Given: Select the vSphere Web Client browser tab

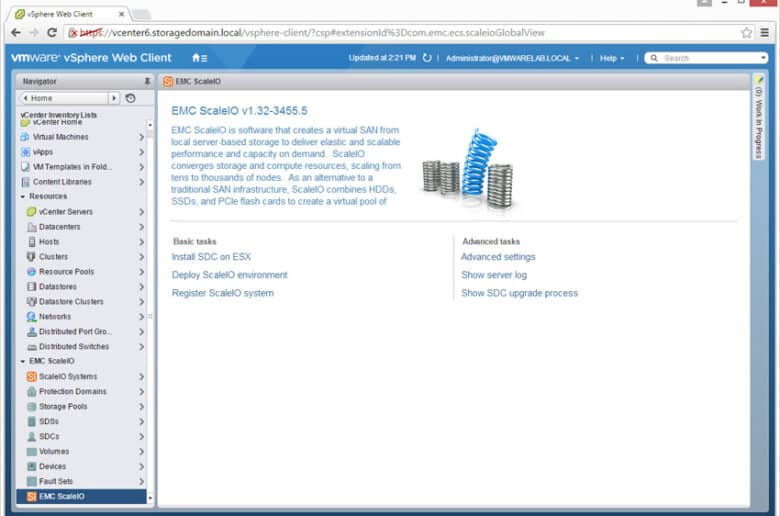Looking at the screenshot, I should [x=69, y=14].
